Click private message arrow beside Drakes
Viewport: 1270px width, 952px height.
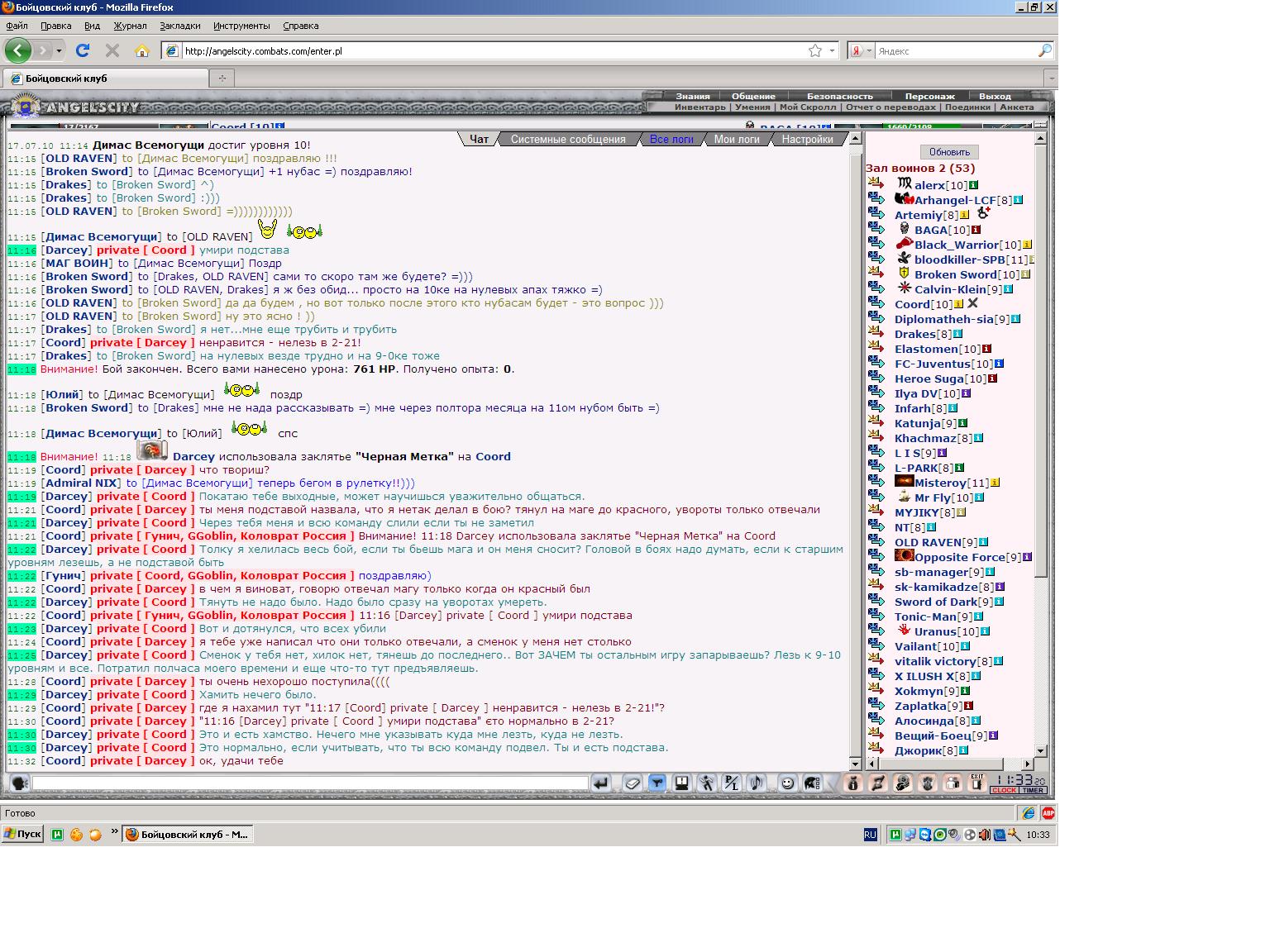(x=876, y=333)
